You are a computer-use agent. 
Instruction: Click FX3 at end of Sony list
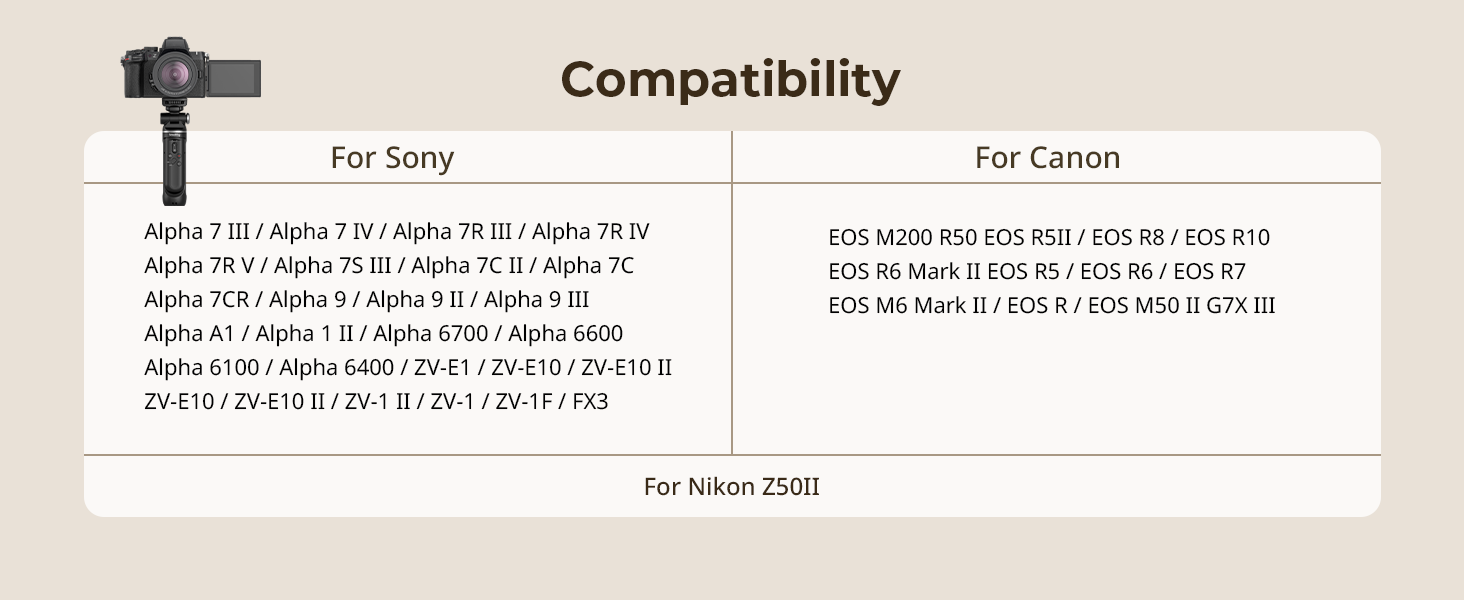pyautogui.click(x=590, y=402)
